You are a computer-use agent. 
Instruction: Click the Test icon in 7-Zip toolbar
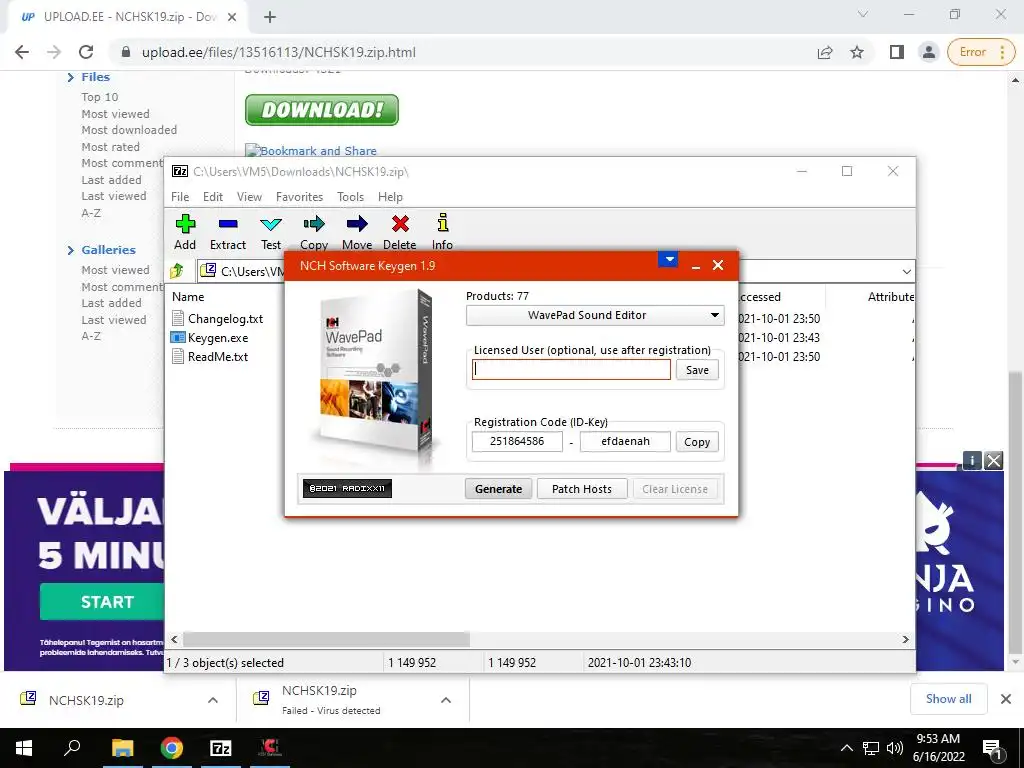tap(270, 225)
